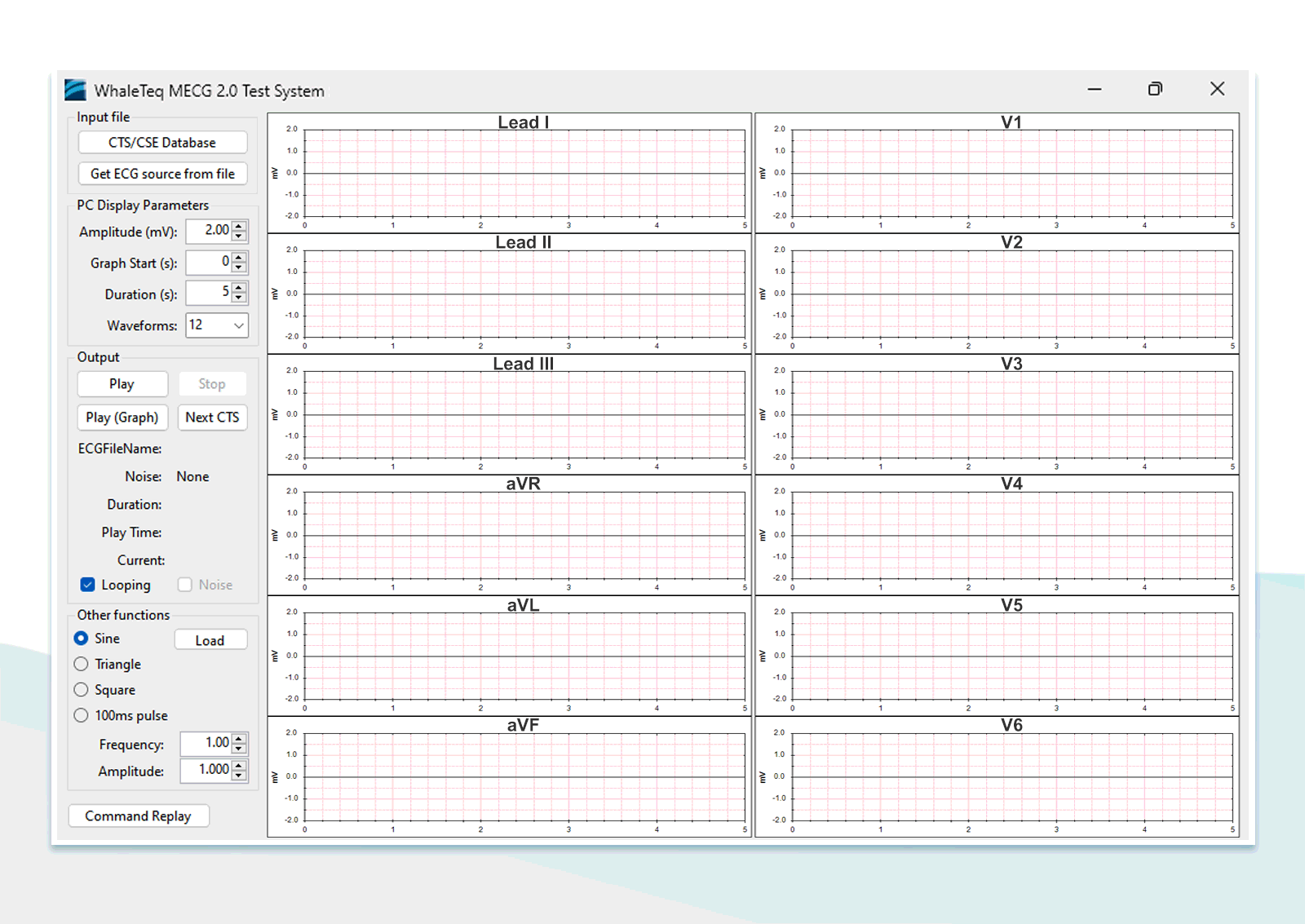Click the Graph Start value field

(209, 262)
